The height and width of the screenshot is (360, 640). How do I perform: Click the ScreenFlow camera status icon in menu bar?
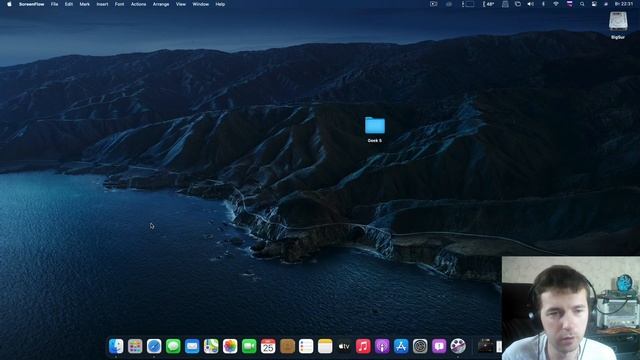point(433,4)
